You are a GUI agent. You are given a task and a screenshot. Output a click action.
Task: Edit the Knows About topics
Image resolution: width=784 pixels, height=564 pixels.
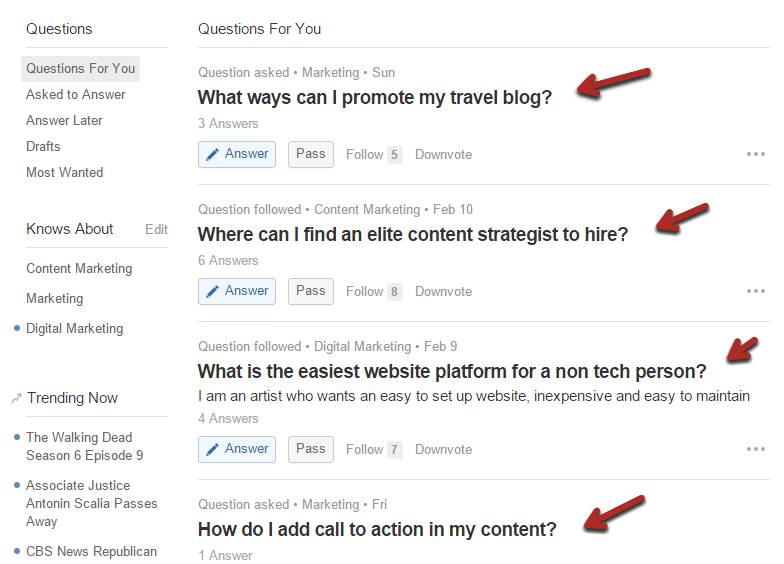pos(156,230)
